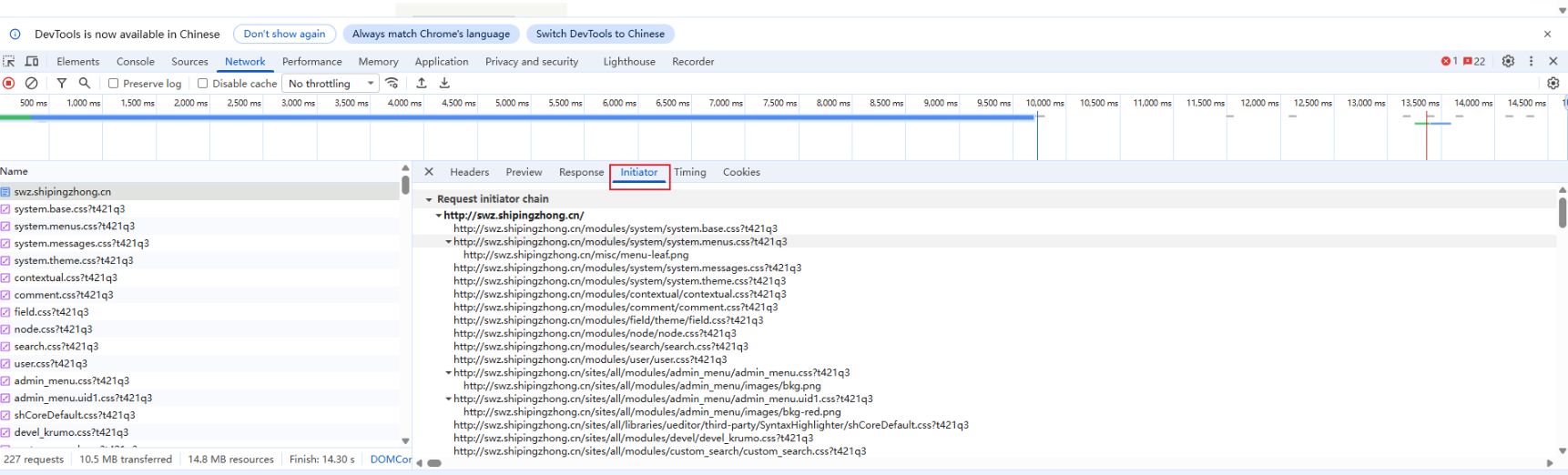Collapse the system.menus.css initiator tree node

(448, 242)
